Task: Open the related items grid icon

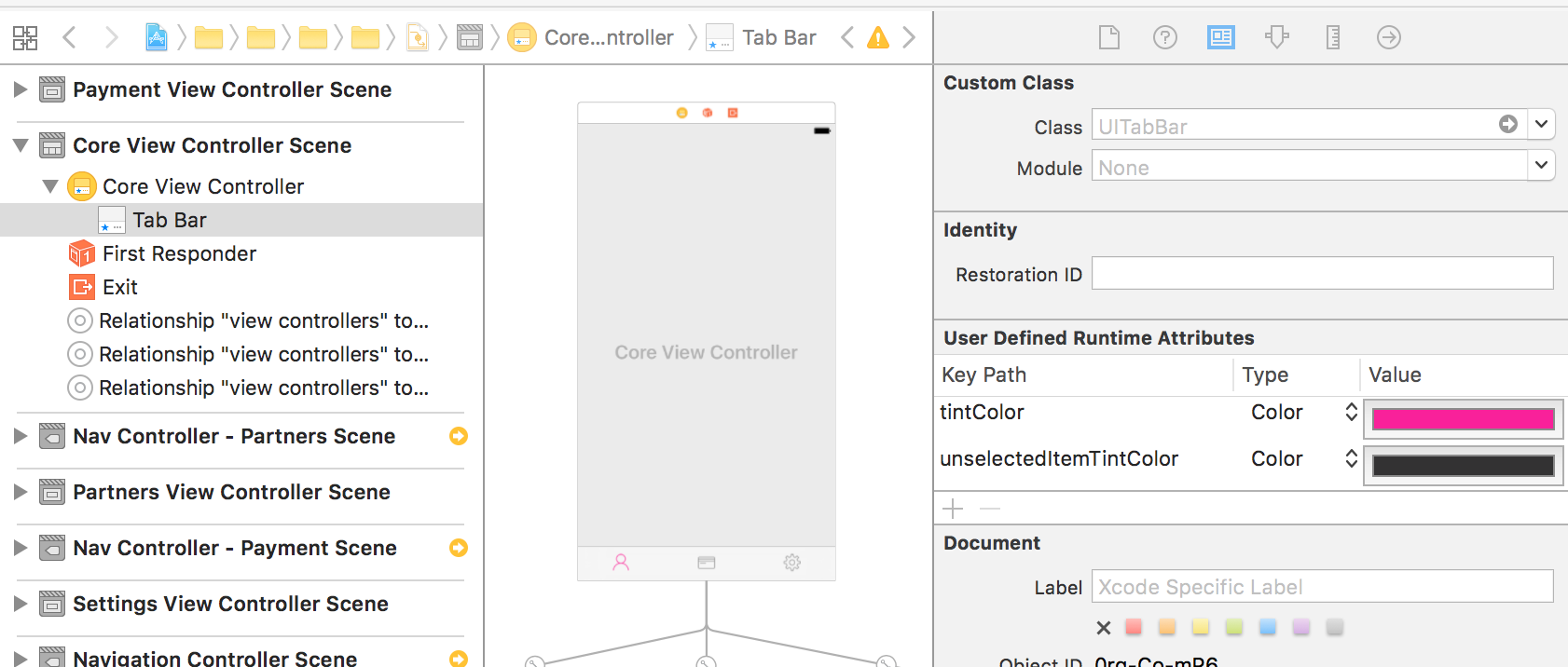Action: tap(25, 38)
